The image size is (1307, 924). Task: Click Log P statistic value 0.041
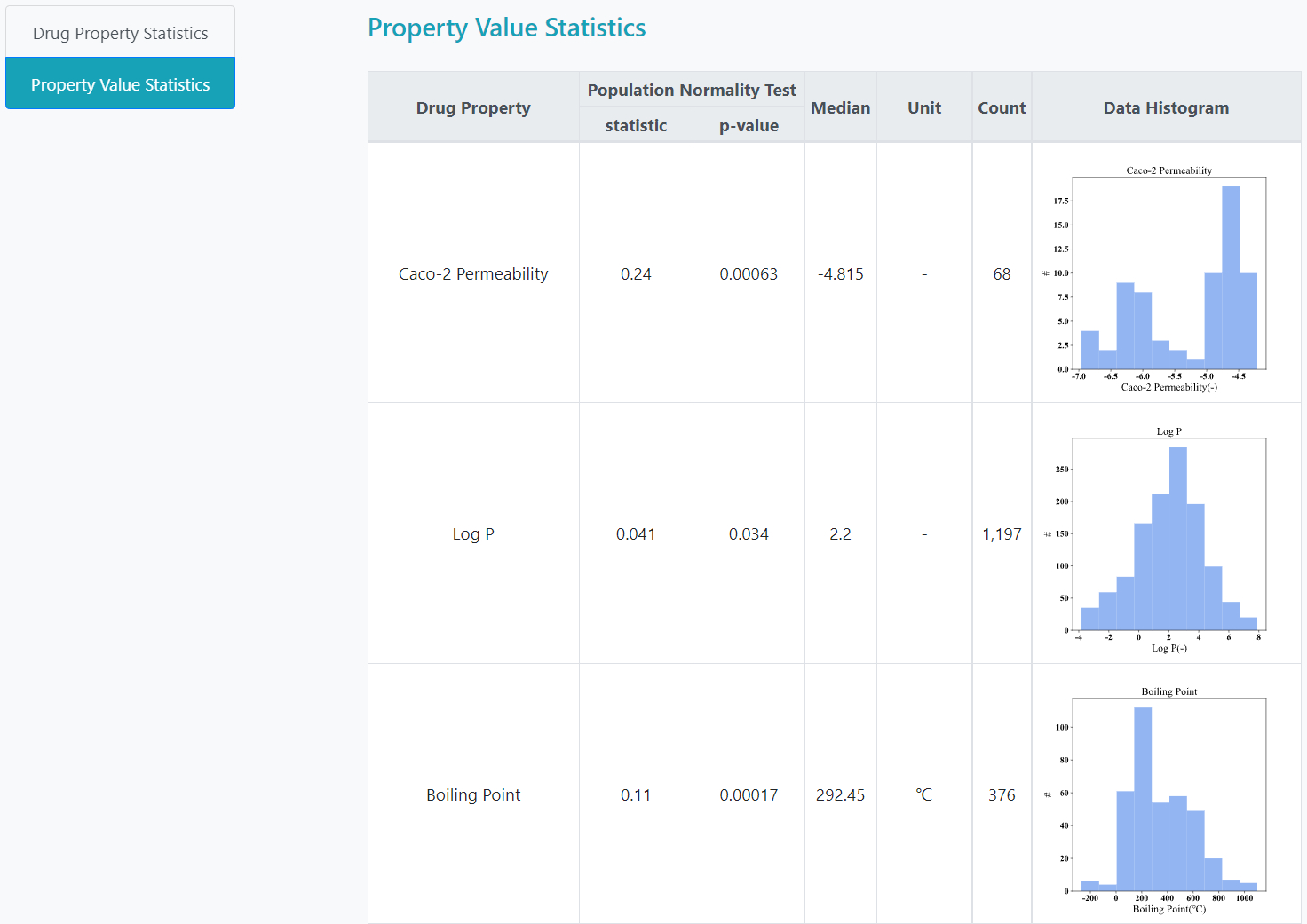pos(636,533)
